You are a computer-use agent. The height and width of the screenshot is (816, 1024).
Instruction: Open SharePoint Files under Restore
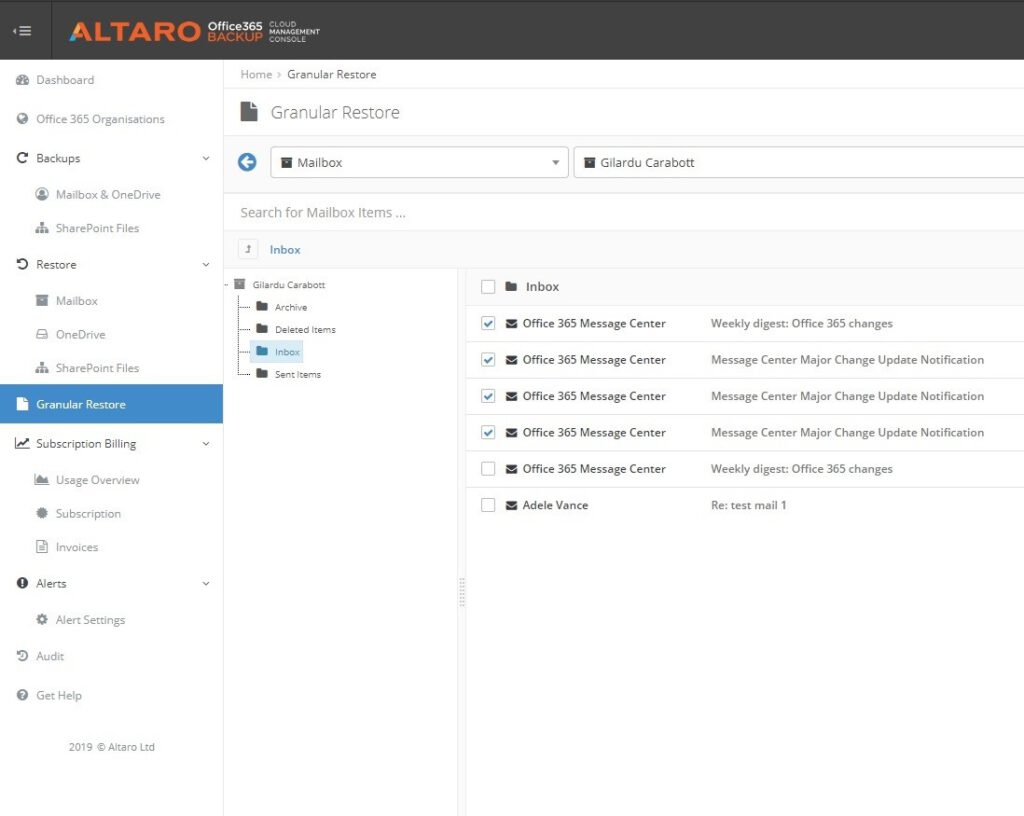pos(97,368)
